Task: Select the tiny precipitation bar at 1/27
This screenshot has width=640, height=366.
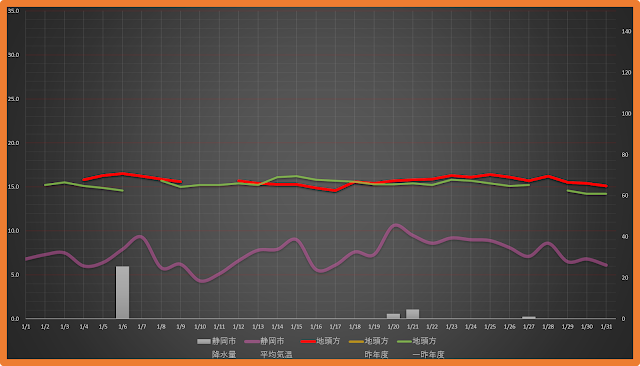Action: (529, 317)
